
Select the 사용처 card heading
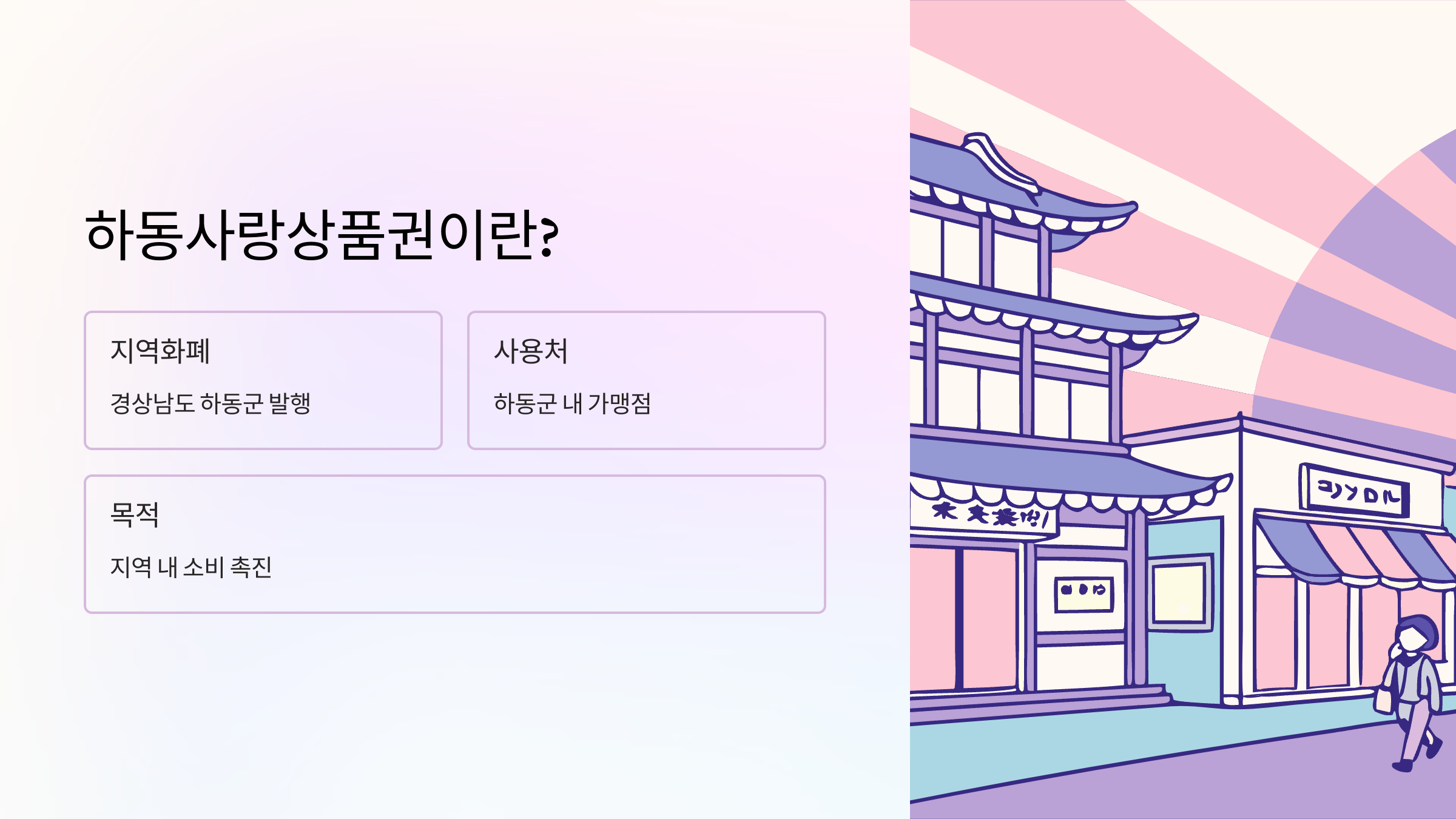pyautogui.click(x=531, y=351)
